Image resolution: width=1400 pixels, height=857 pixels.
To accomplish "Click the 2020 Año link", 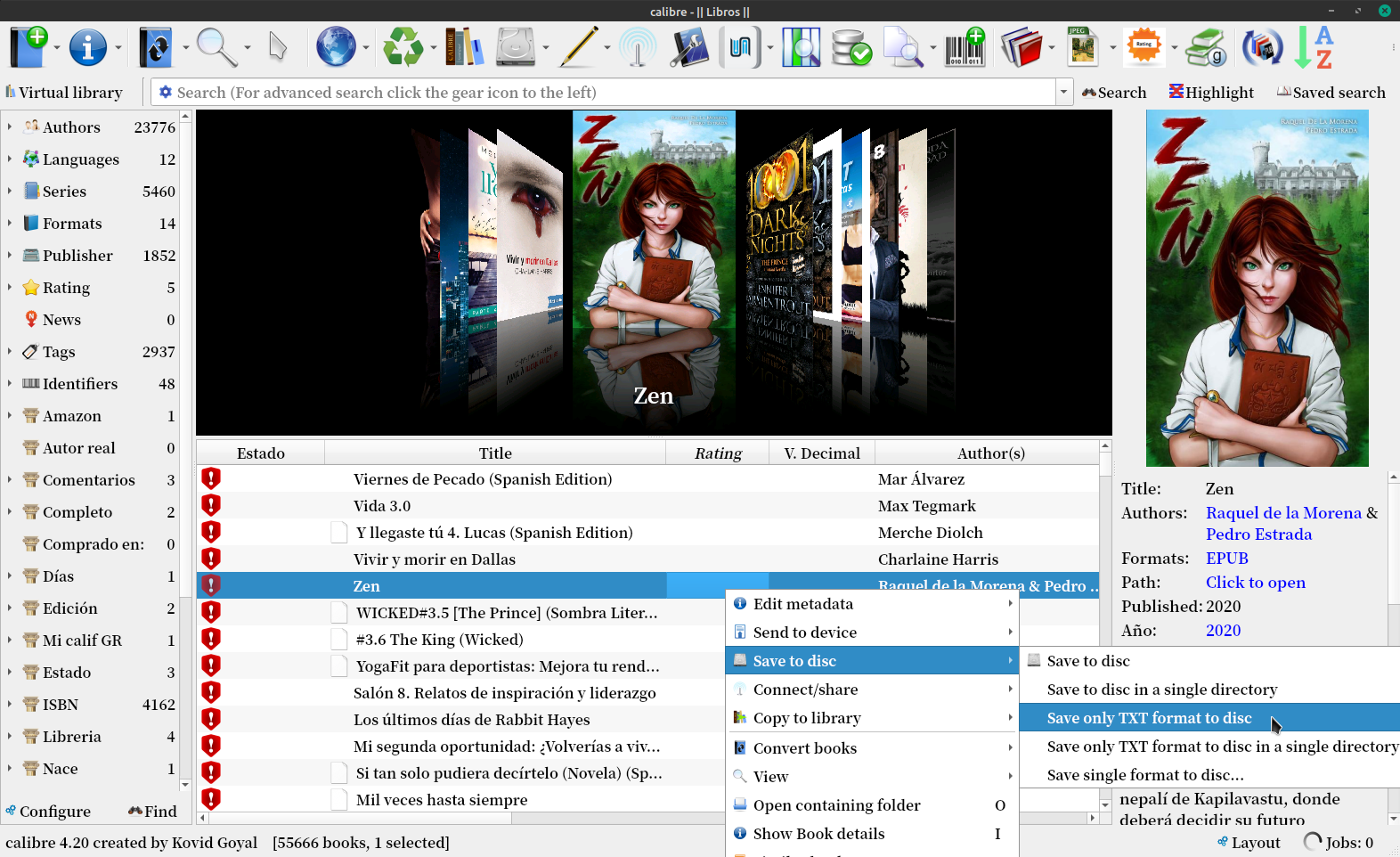I will tap(1224, 630).
